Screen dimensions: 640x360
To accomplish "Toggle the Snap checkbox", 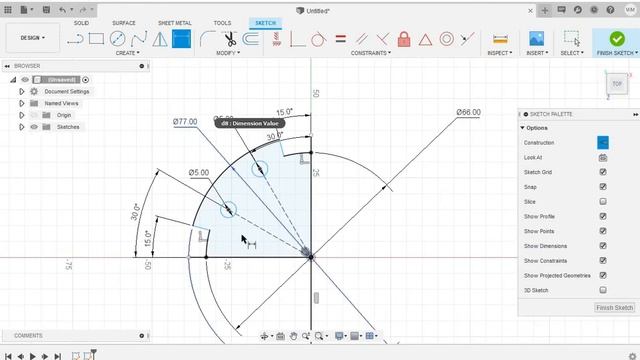I will [x=603, y=187].
